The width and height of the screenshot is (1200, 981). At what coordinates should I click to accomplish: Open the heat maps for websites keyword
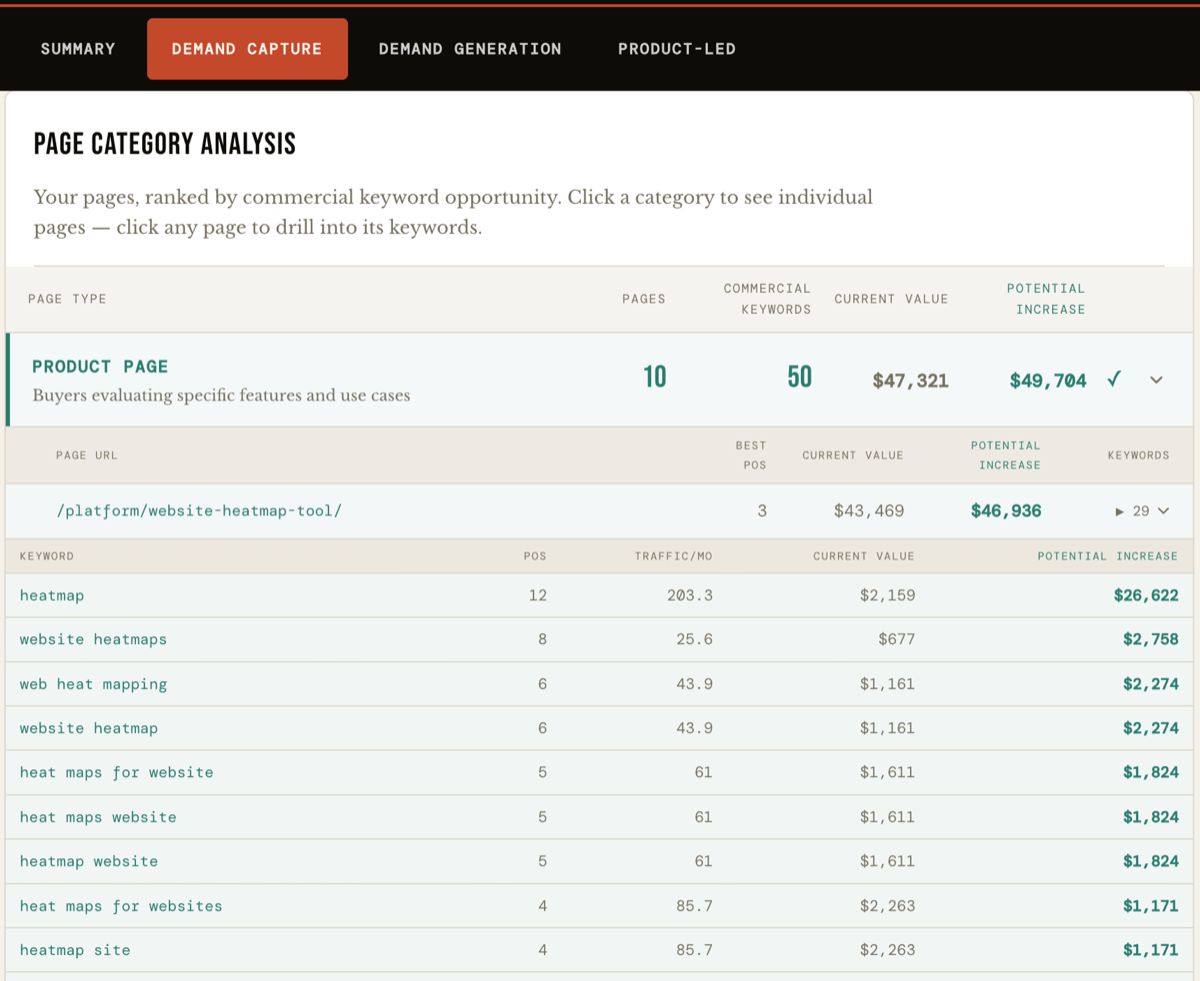coord(120,906)
